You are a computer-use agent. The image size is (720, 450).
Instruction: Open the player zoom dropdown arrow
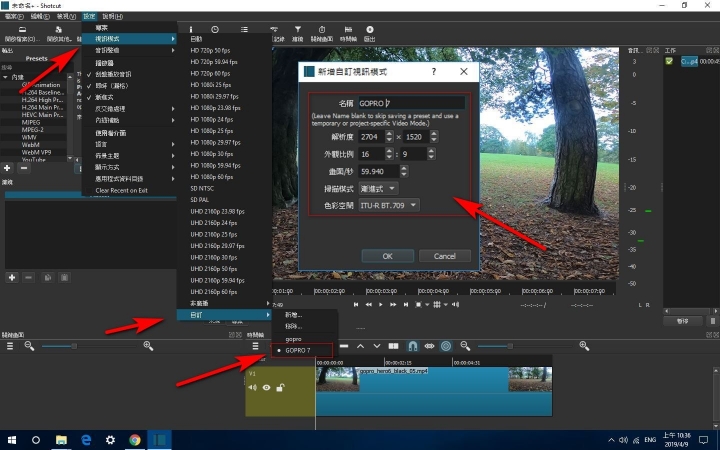point(427,304)
